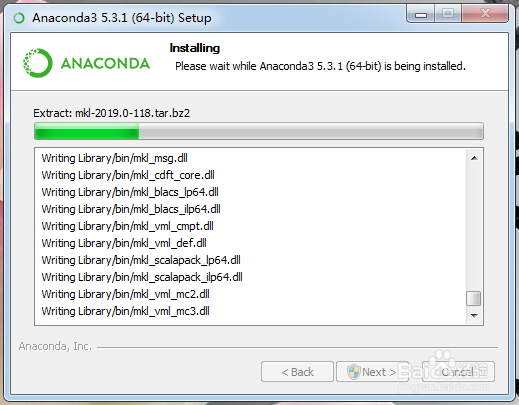Select the mkl_cdft_core.dll log entry
519x405 pixels.
(128, 175)
